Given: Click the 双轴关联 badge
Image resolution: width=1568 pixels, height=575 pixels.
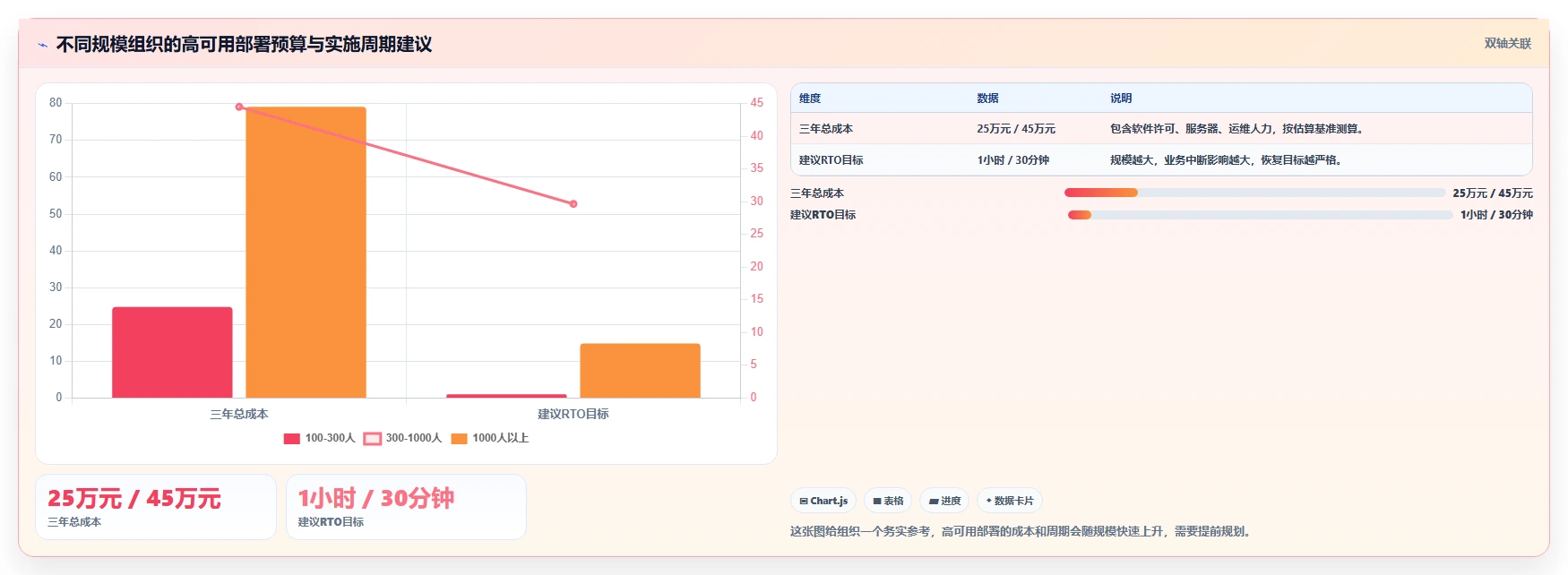Looking at the screenshot, I should 1508,43.
